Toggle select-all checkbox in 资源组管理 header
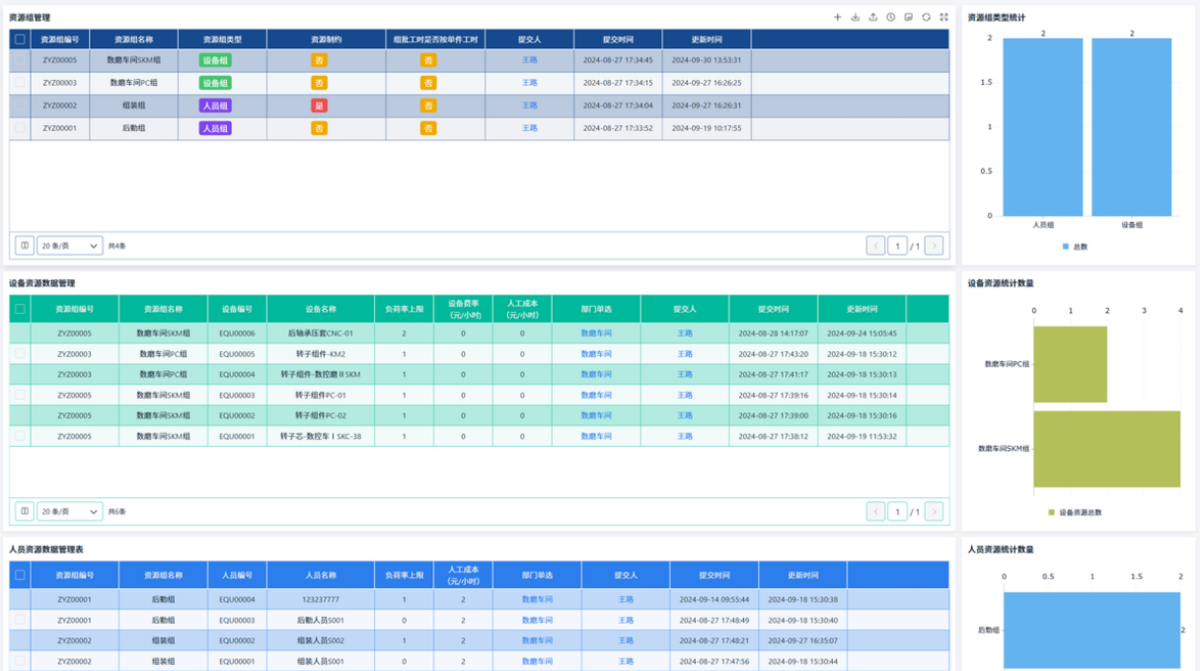The image size is (1200, 671). (x=20, y=39)
